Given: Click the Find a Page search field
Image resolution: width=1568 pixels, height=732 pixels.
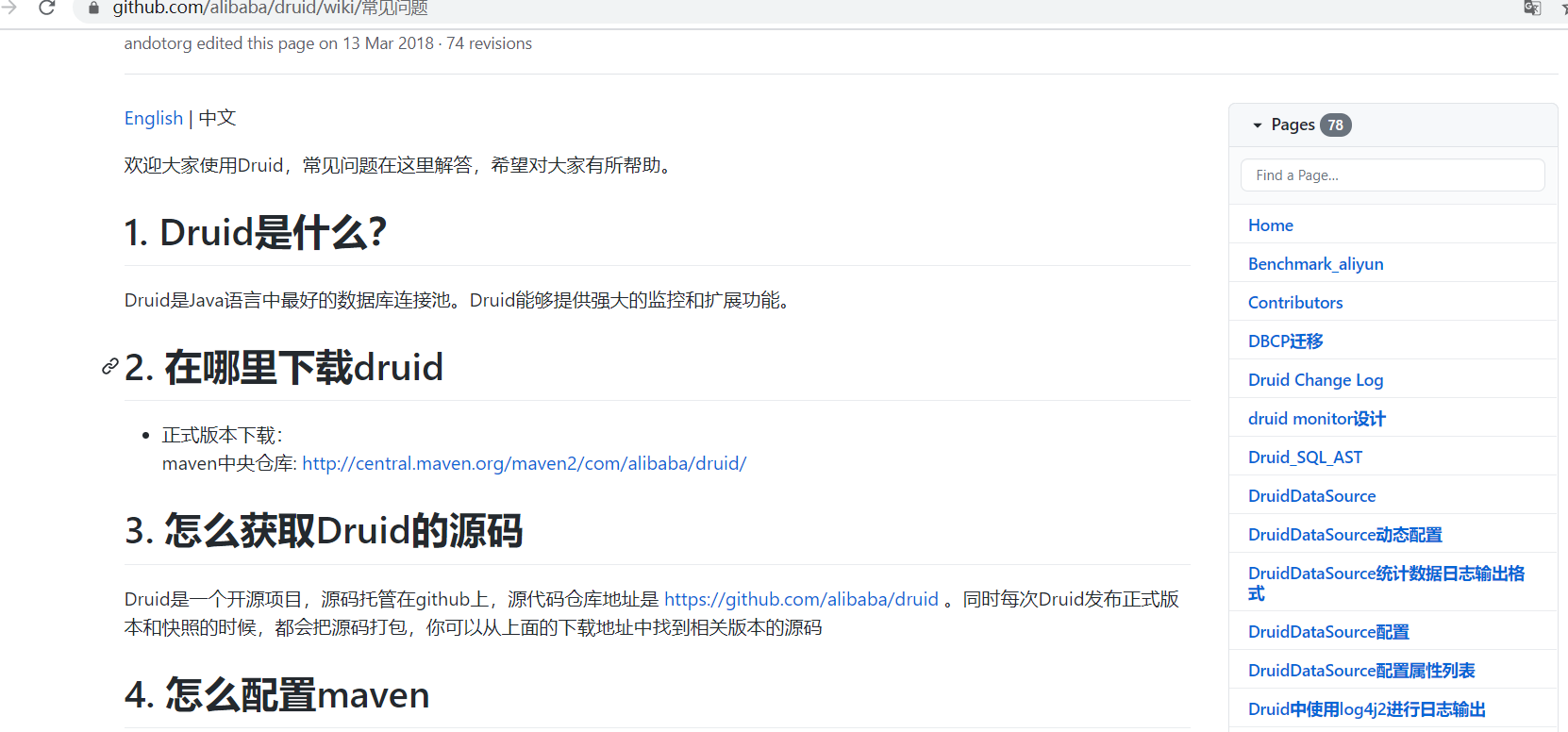Looking at the screenshot, I should coord(1393,175).
